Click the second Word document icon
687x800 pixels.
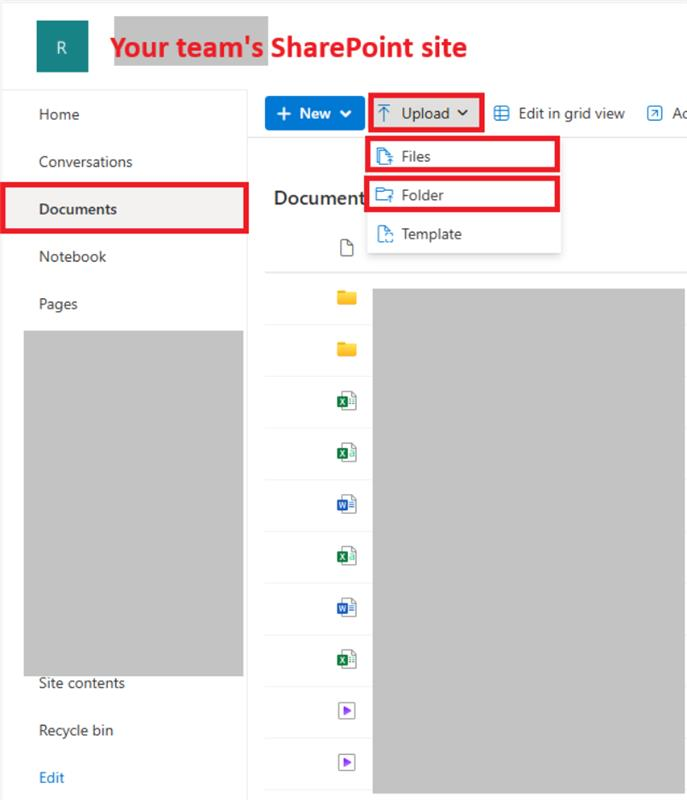click(347, 608)
